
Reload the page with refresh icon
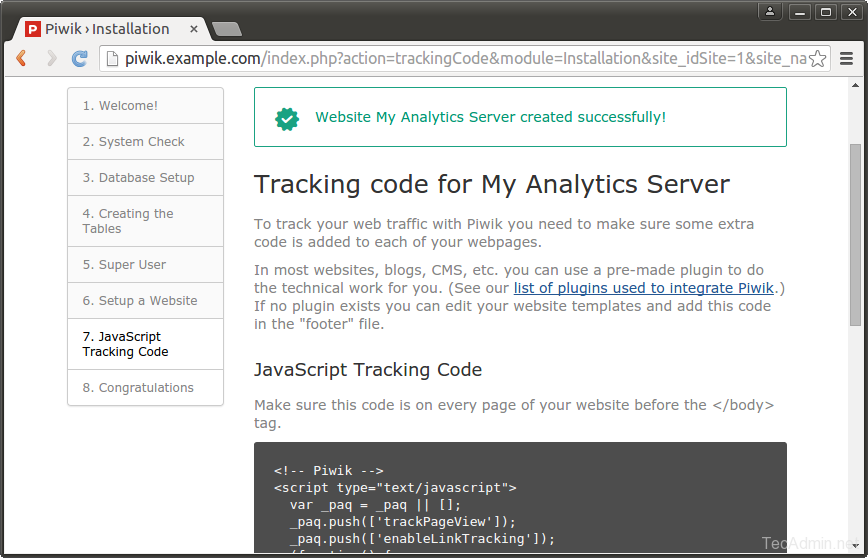(x=80, y=58)
